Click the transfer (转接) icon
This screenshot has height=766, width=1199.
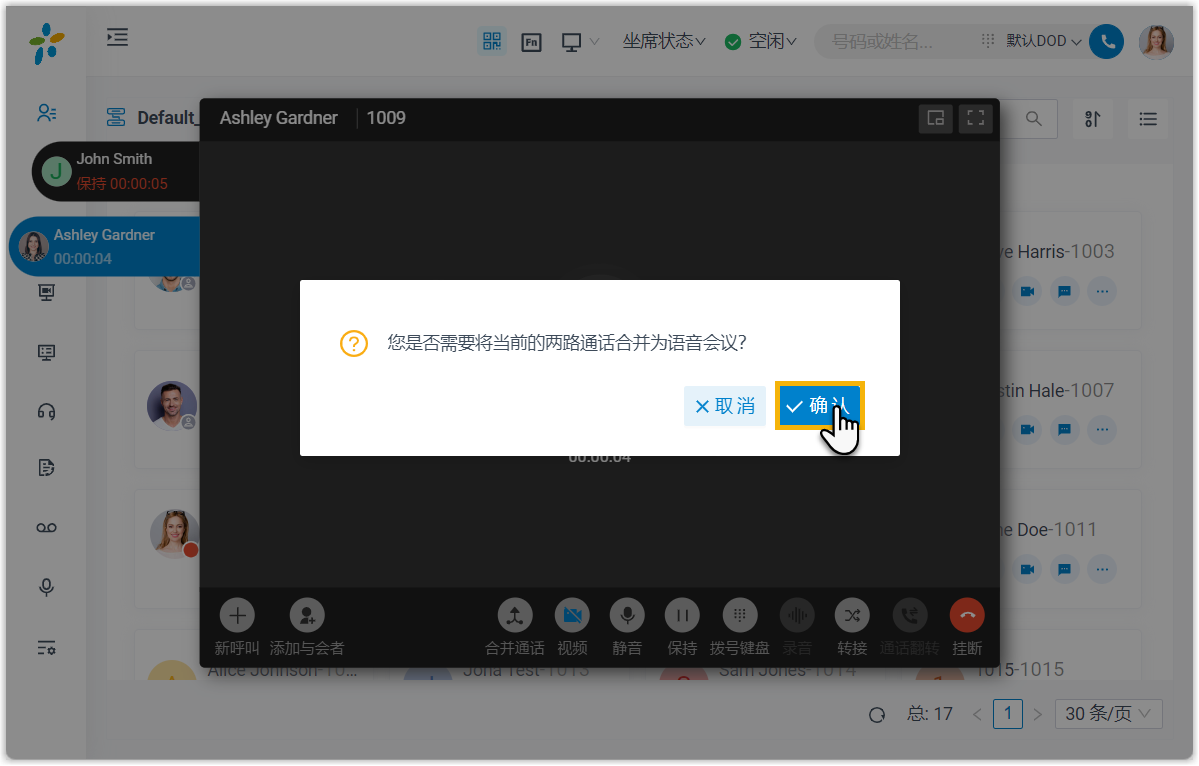tap(852, 615)
